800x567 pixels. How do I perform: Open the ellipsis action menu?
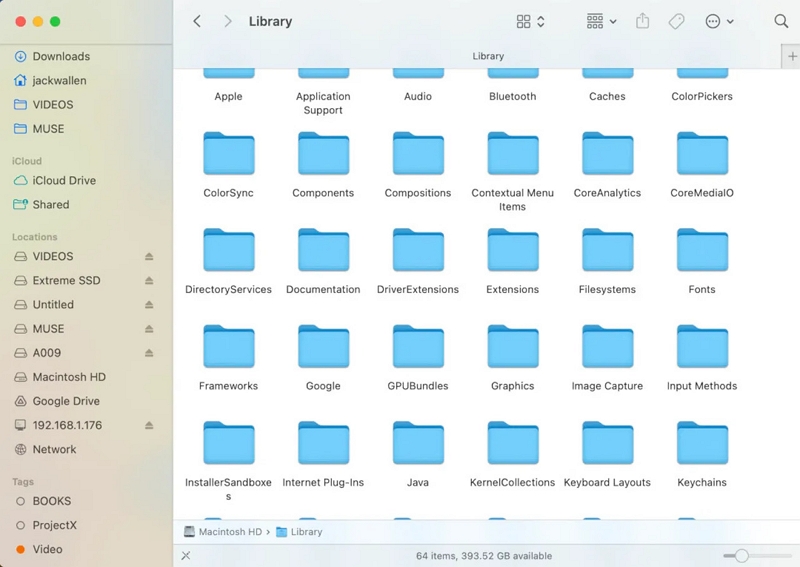(719, 21)
